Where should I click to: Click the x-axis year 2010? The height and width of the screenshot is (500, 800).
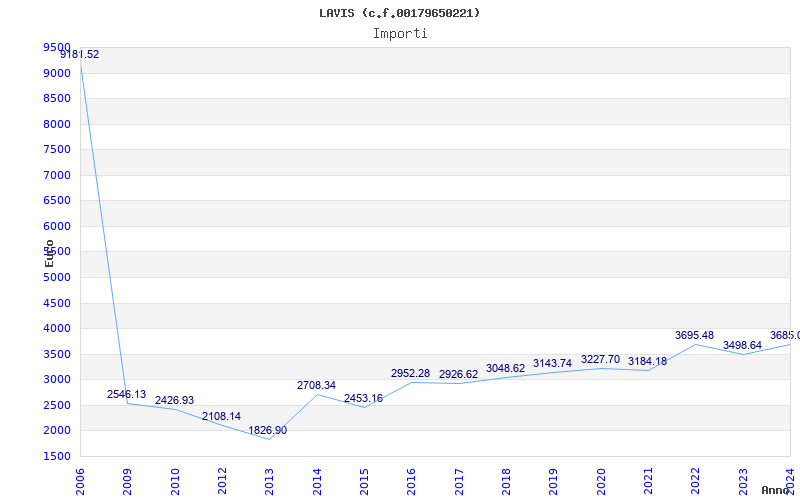coord(175,482)
